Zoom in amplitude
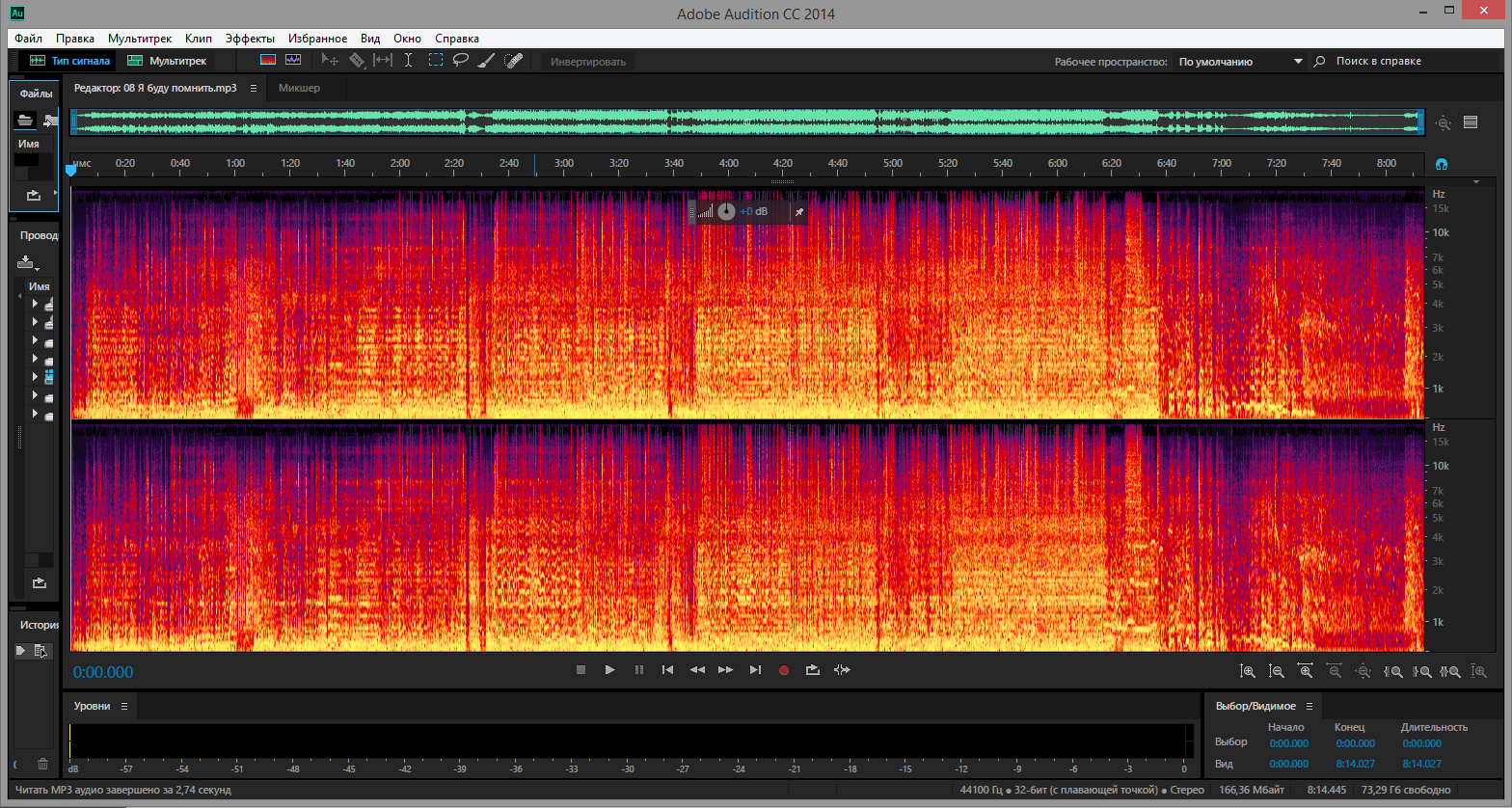1512x808 pixels. click(x=1248, y=671)
